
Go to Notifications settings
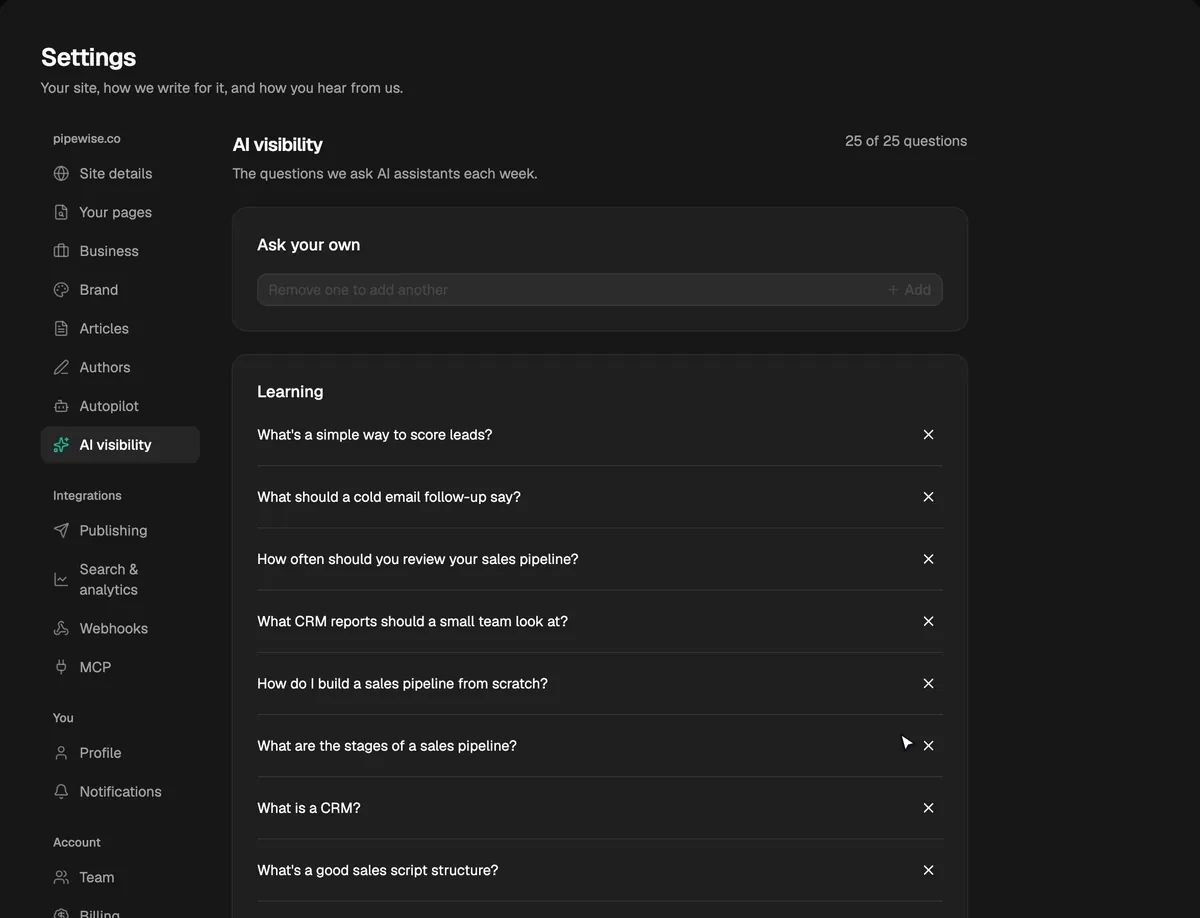[x=120, y=792]
